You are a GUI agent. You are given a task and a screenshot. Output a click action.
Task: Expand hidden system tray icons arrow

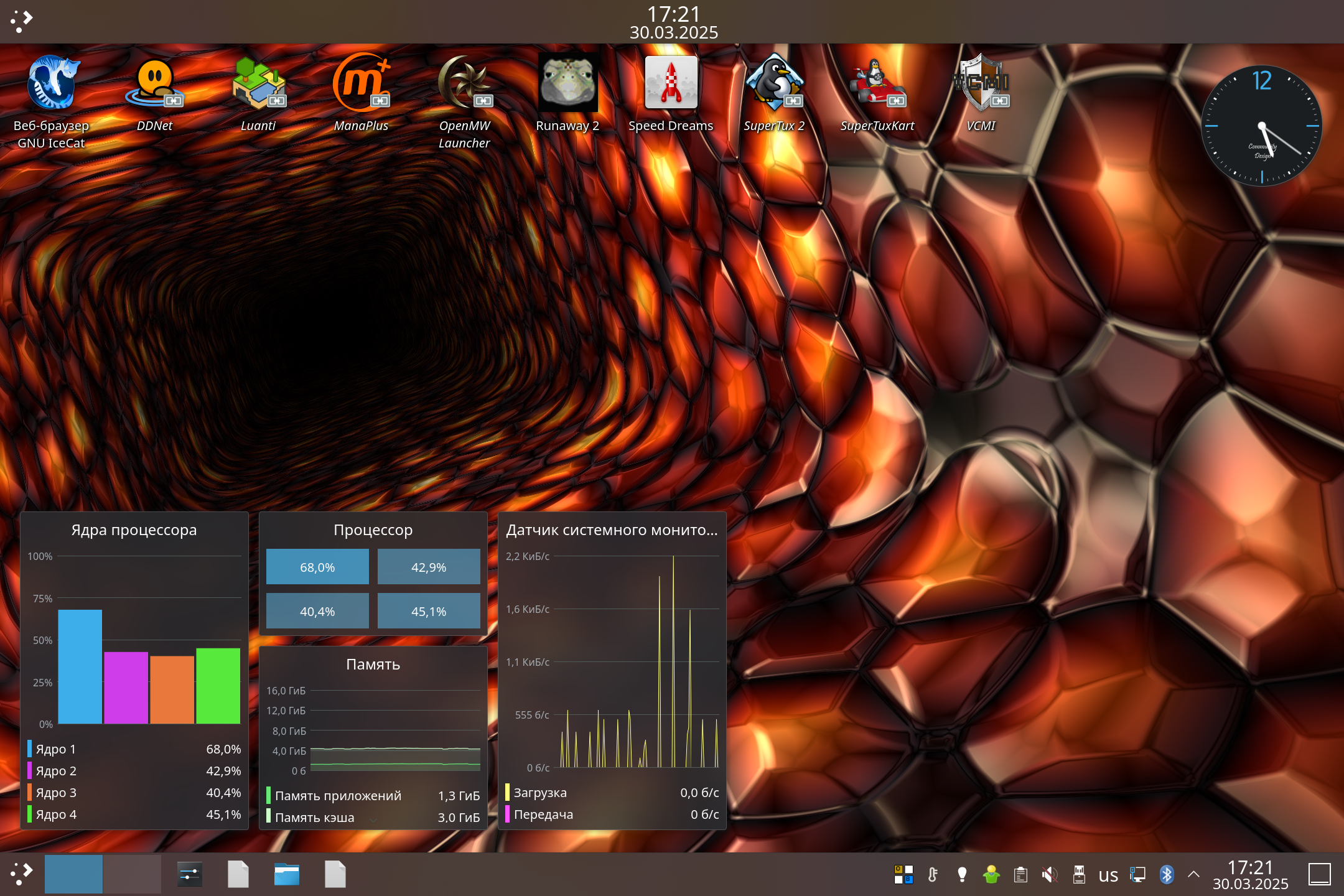tap(1193, 874)
